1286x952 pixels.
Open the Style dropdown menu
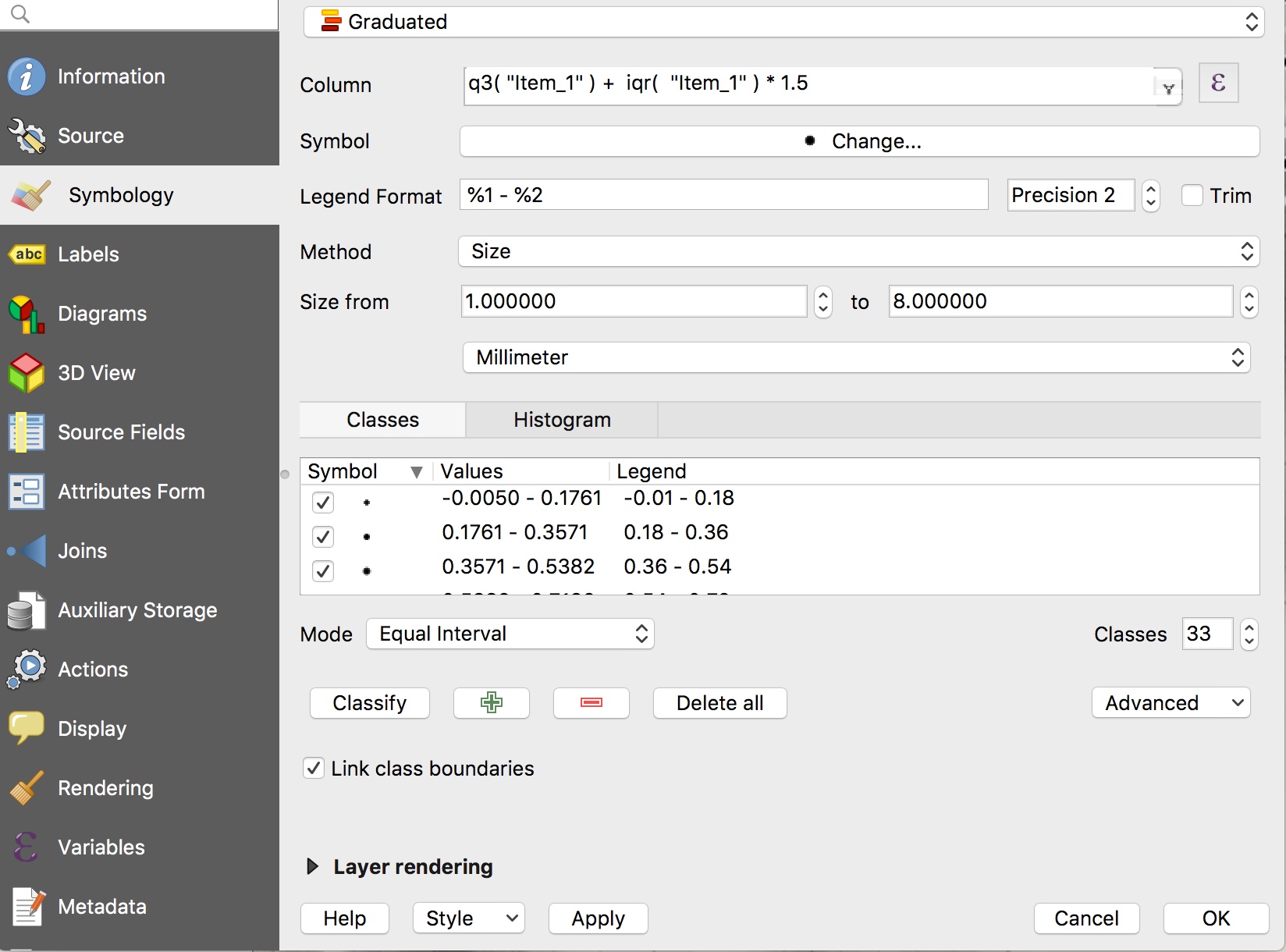[469, 918]
